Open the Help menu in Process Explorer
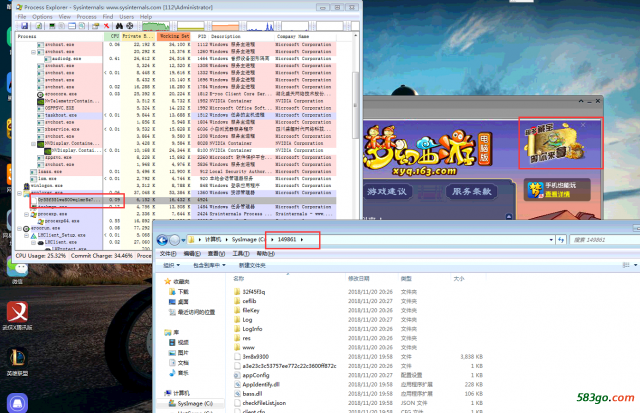Screen dimensions: 640x413 pos(146,17)
